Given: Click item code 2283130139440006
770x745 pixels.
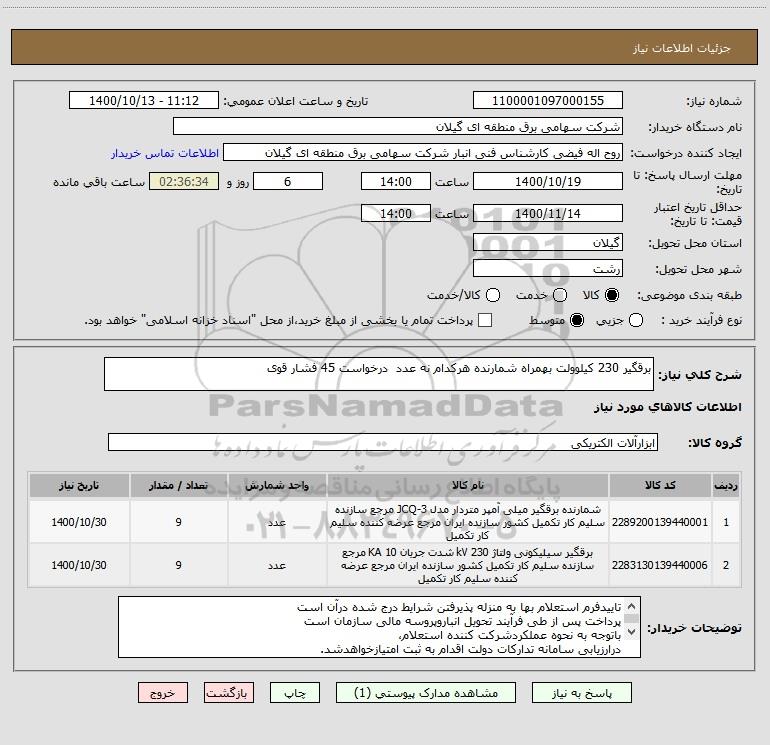Looking at the screenshot, I should (x=660, y=565).
